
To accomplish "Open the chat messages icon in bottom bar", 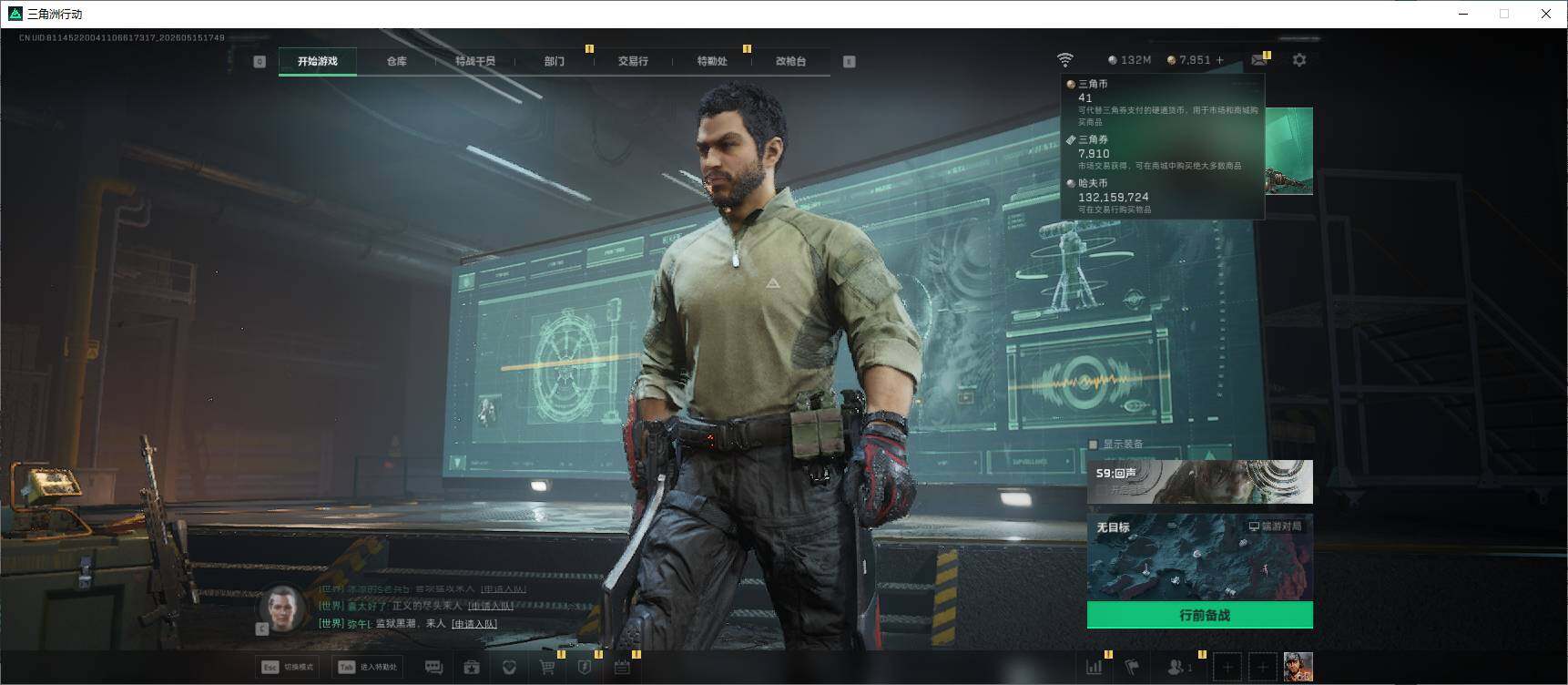I will (x=433, y=668).
